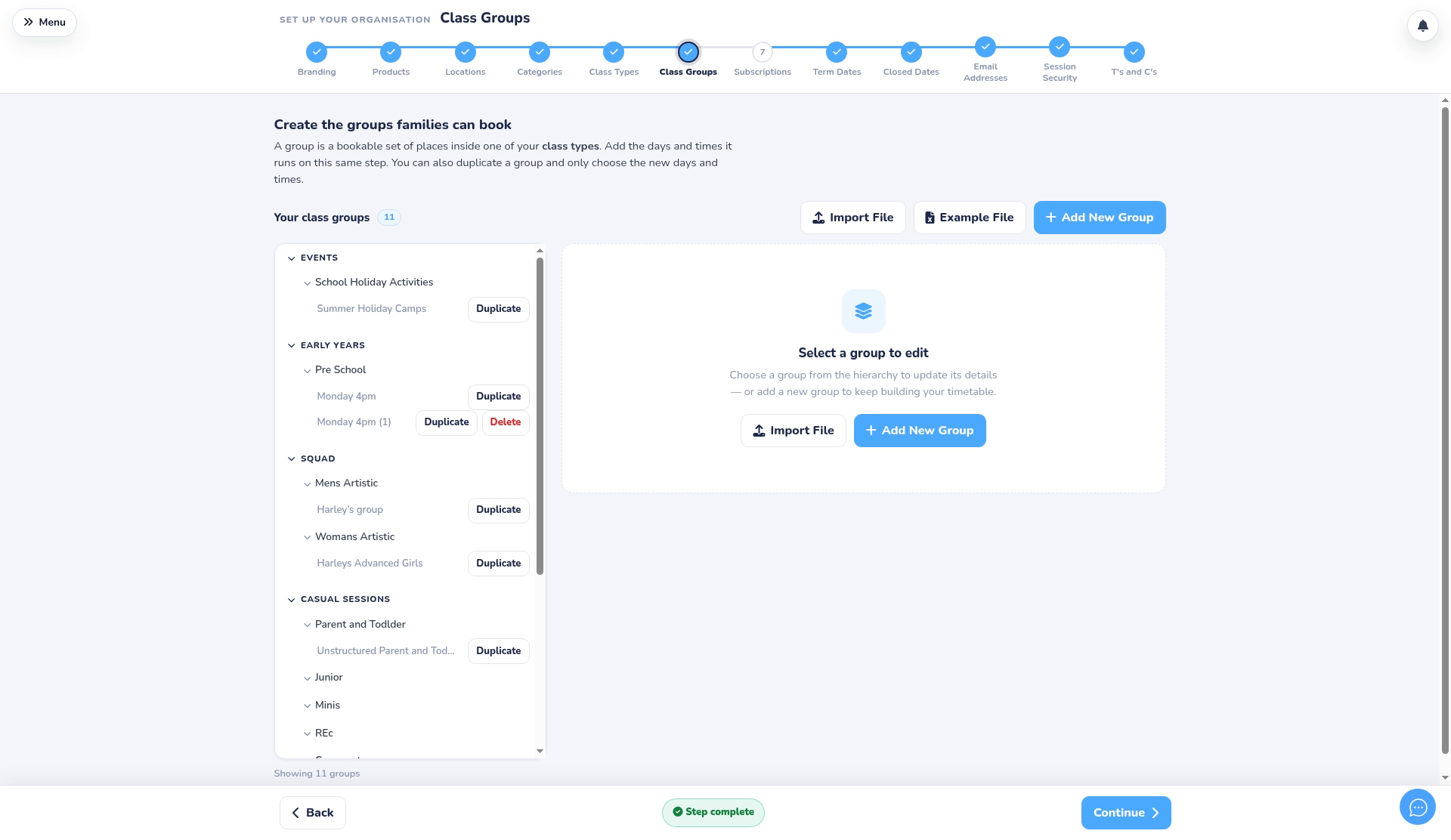The height and width of the screenshot is (840, 1451).
Task: Click the top Import File button
Action: click(852, 218)
